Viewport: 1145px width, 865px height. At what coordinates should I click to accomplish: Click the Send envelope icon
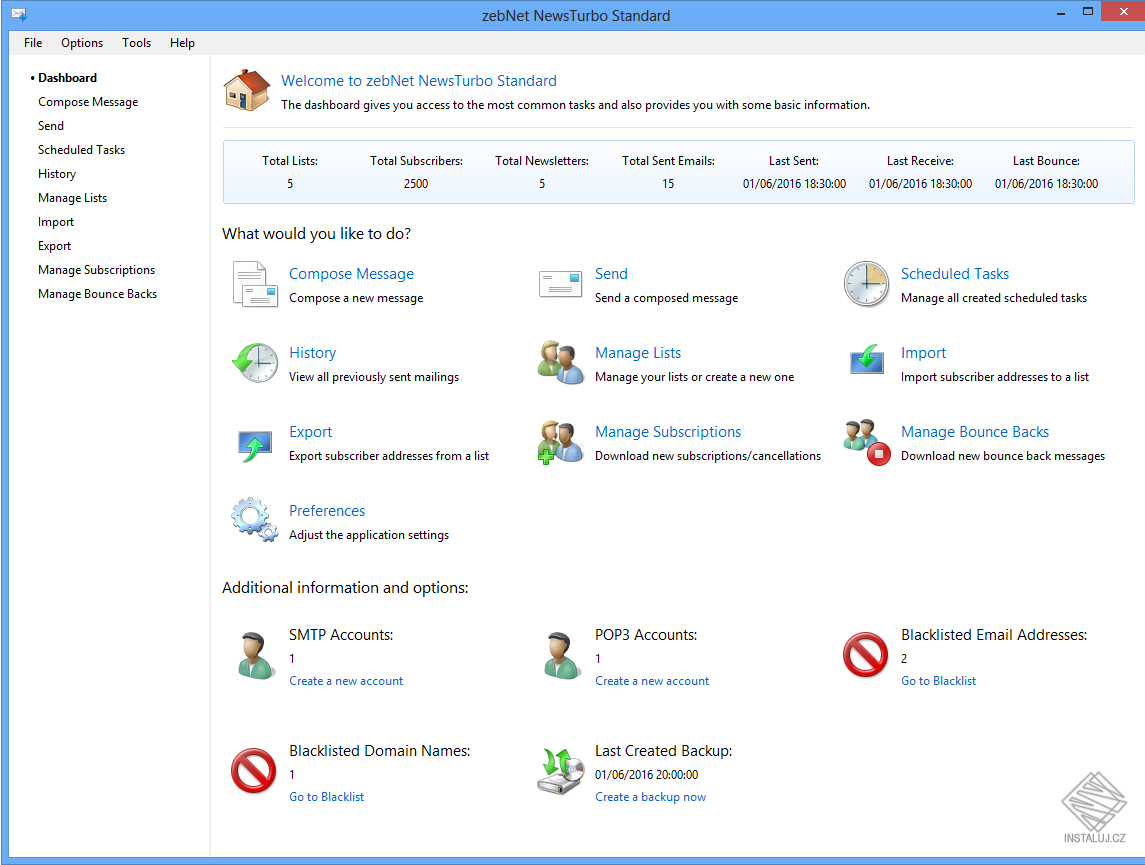pyautogui.click(x=560, y=284)
